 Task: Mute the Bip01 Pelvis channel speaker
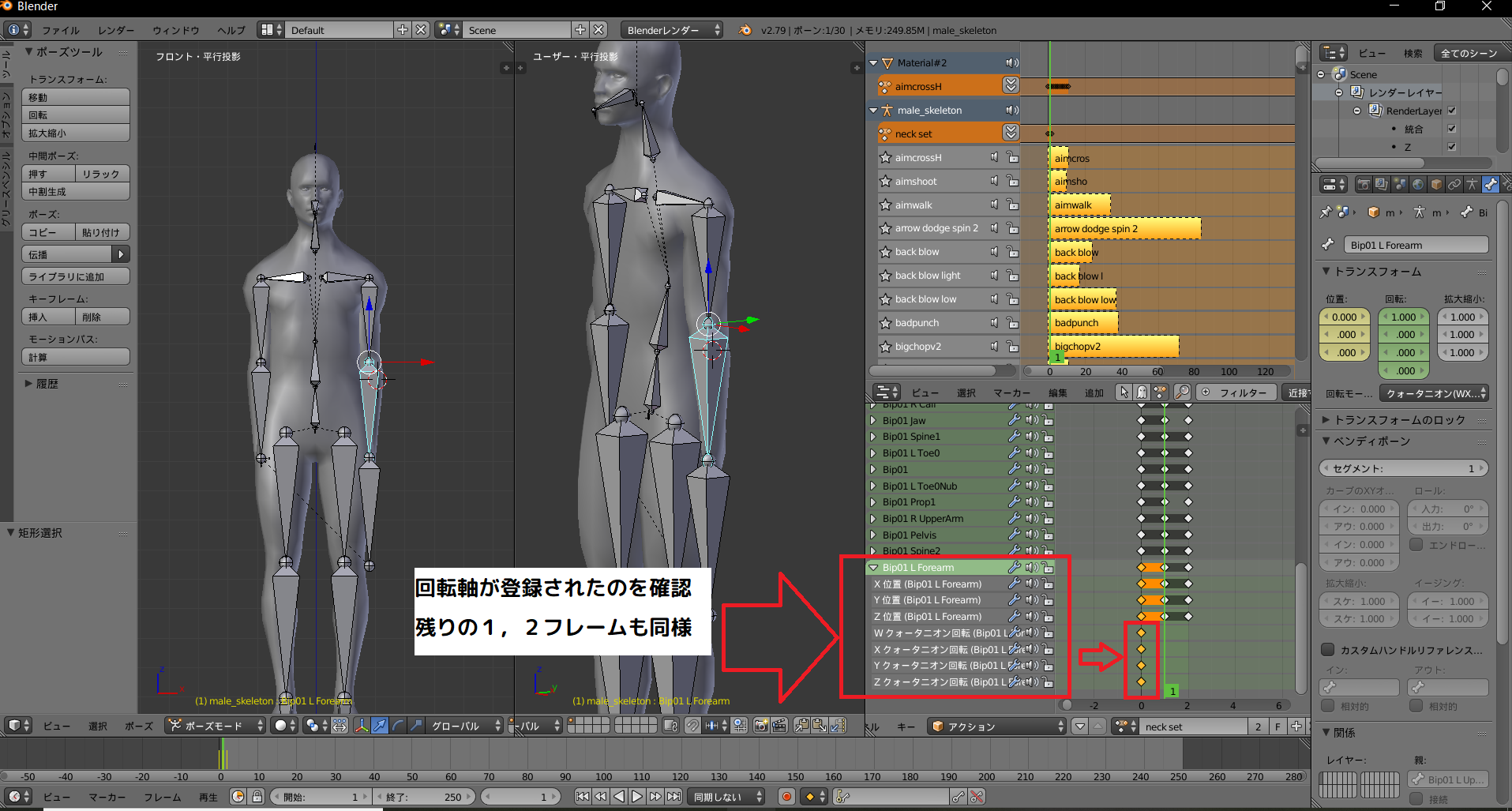tap(1031, 535)
